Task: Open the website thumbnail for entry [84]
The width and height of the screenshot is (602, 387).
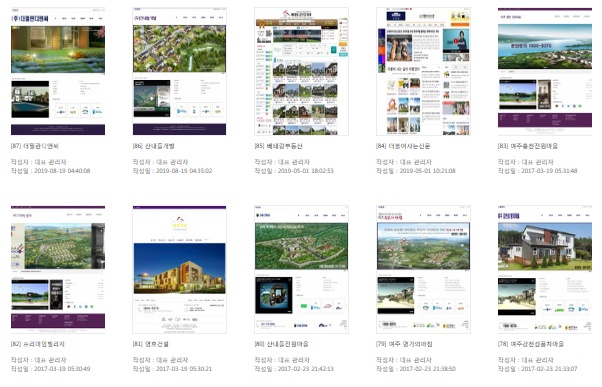Action: [x=423, y=71]
